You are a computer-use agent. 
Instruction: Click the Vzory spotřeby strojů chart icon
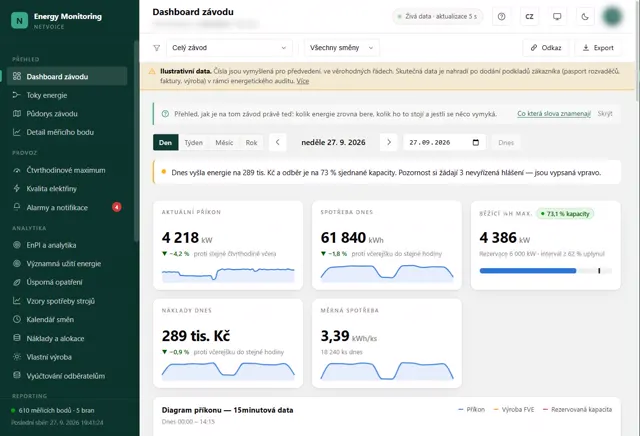click(17, 301)
